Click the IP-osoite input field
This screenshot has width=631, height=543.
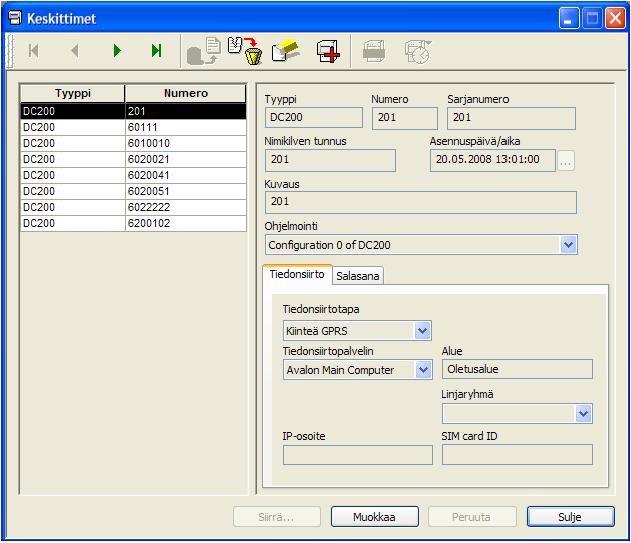358,455
